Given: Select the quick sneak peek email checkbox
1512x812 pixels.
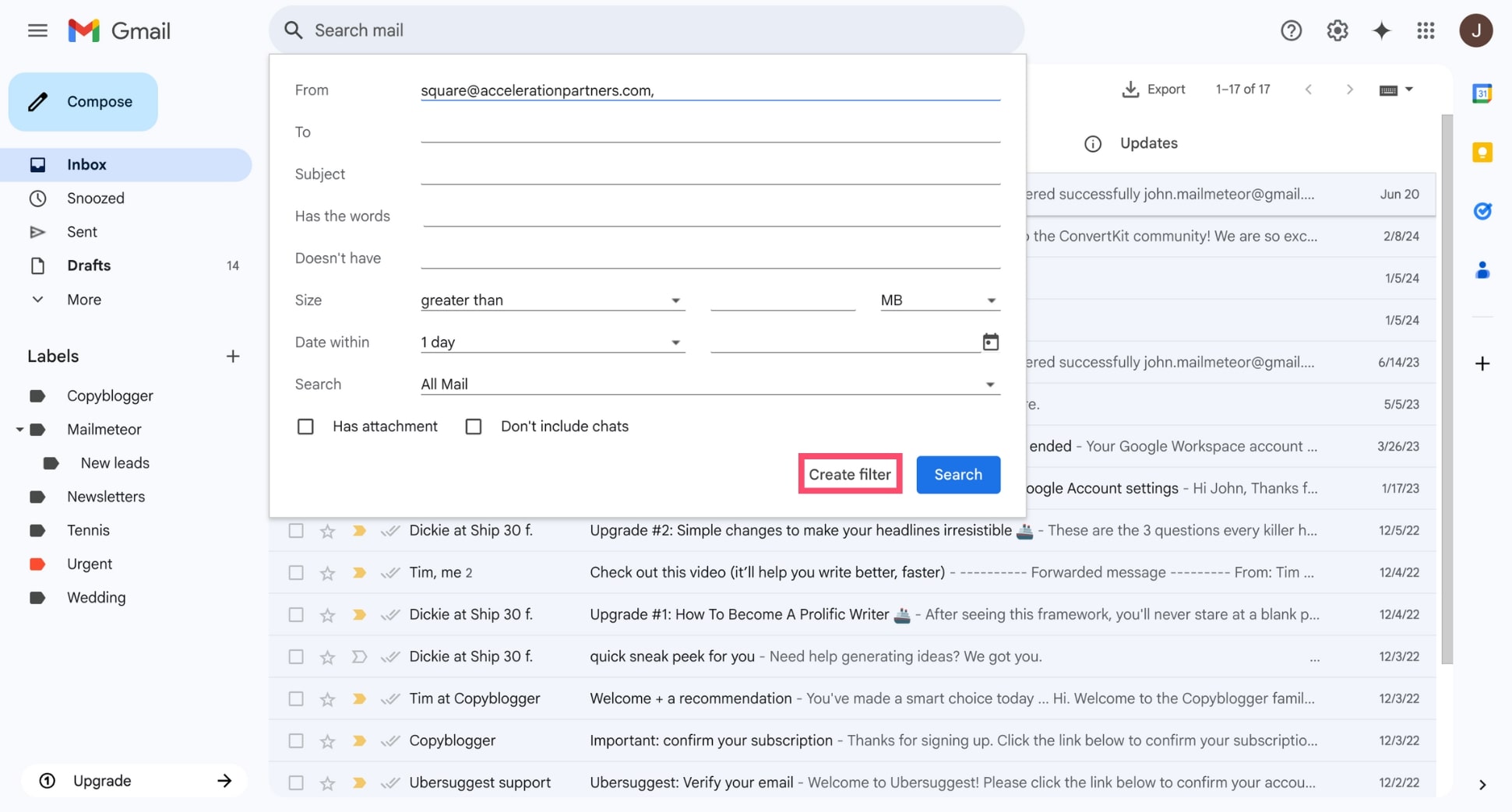Looking at the screenshot, I should click(296, 657).
